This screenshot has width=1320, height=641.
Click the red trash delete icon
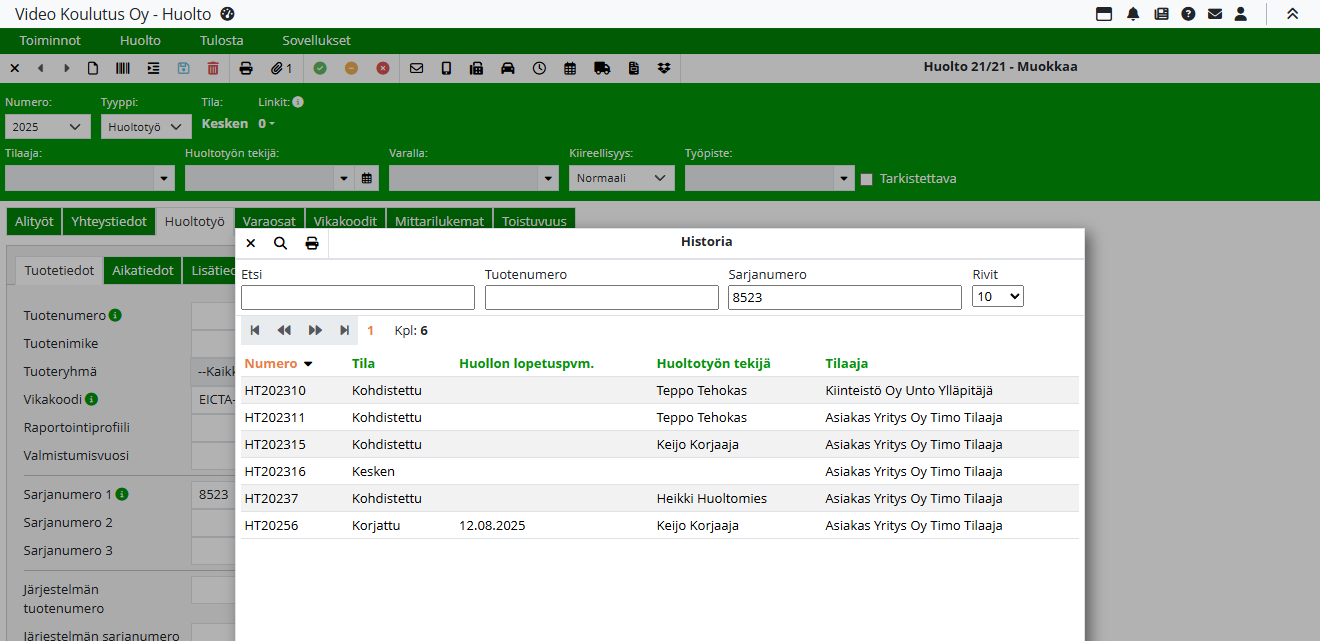pos(213,68)
